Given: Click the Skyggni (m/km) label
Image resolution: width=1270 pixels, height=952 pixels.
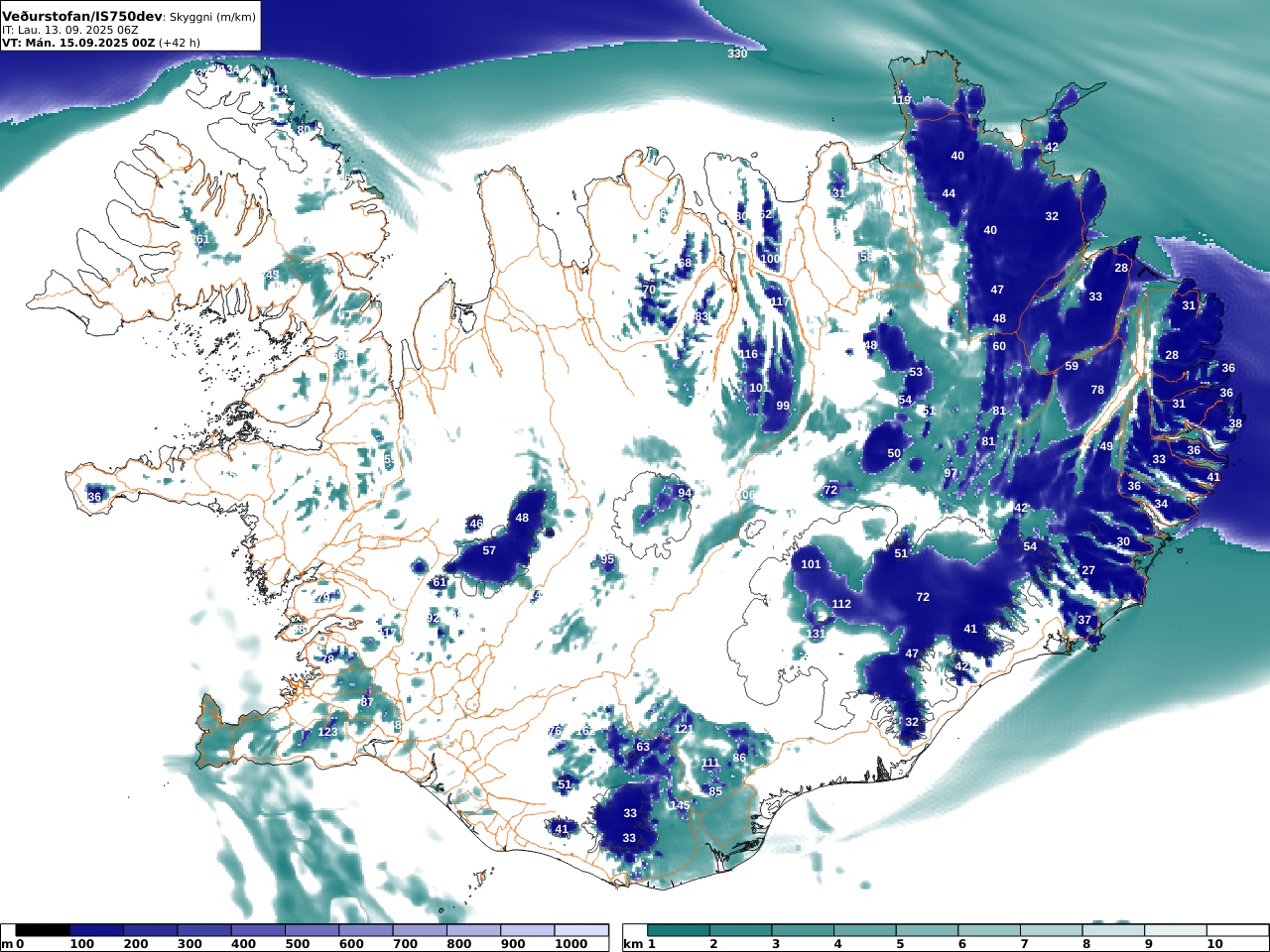Looking at the screenshot, I should tap(212, 17).
